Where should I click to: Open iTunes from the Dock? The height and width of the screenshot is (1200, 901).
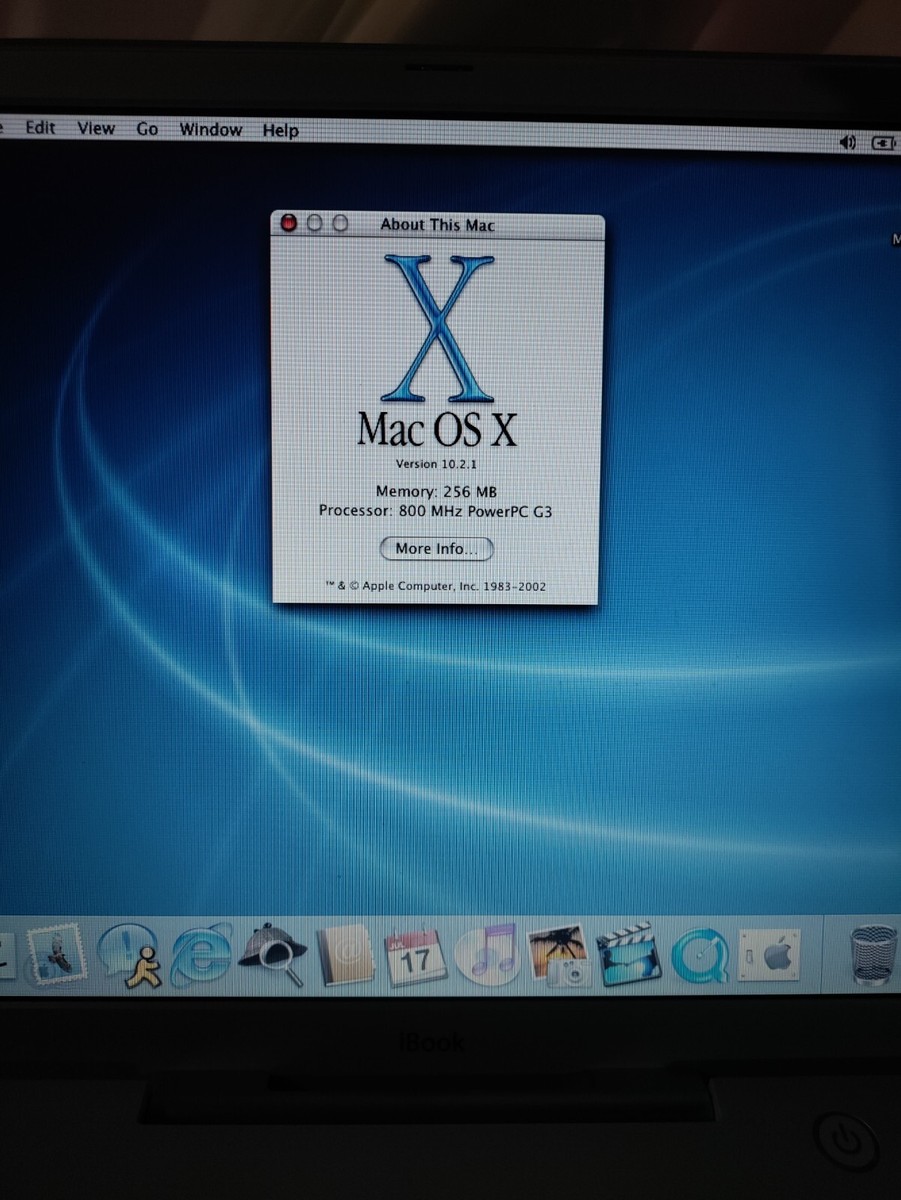pyautogui.click(x=487, y=958)
